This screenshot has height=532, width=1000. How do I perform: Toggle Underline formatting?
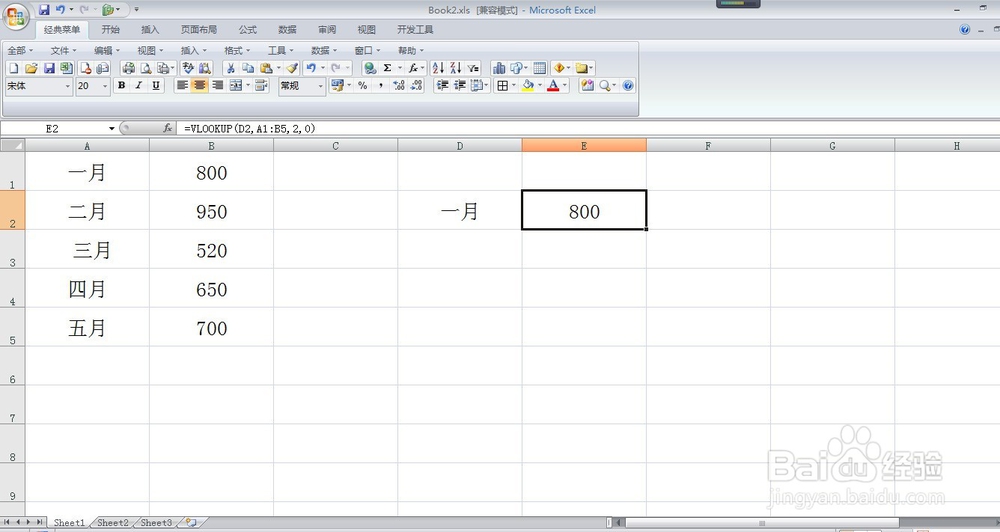pos(156,85)
